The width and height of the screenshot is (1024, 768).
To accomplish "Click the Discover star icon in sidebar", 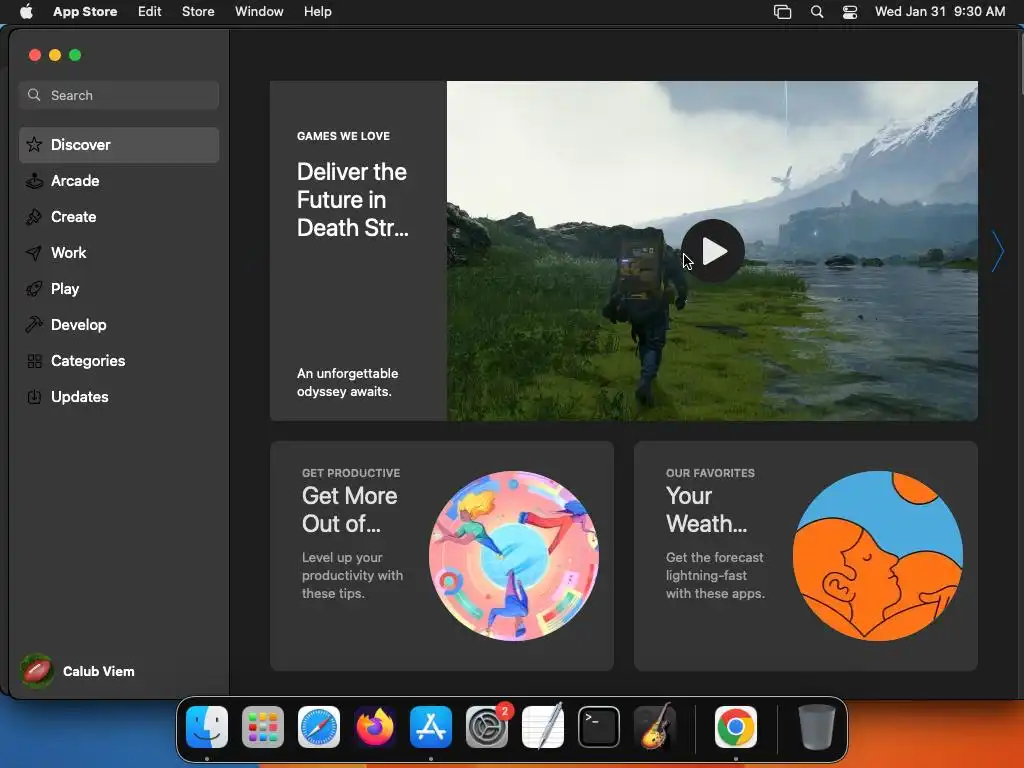I will coord(34,144).
